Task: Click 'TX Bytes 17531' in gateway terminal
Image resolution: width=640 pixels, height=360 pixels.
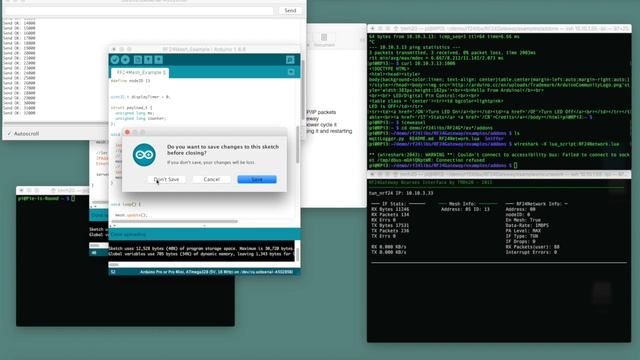Action: (x=390, y=225)
